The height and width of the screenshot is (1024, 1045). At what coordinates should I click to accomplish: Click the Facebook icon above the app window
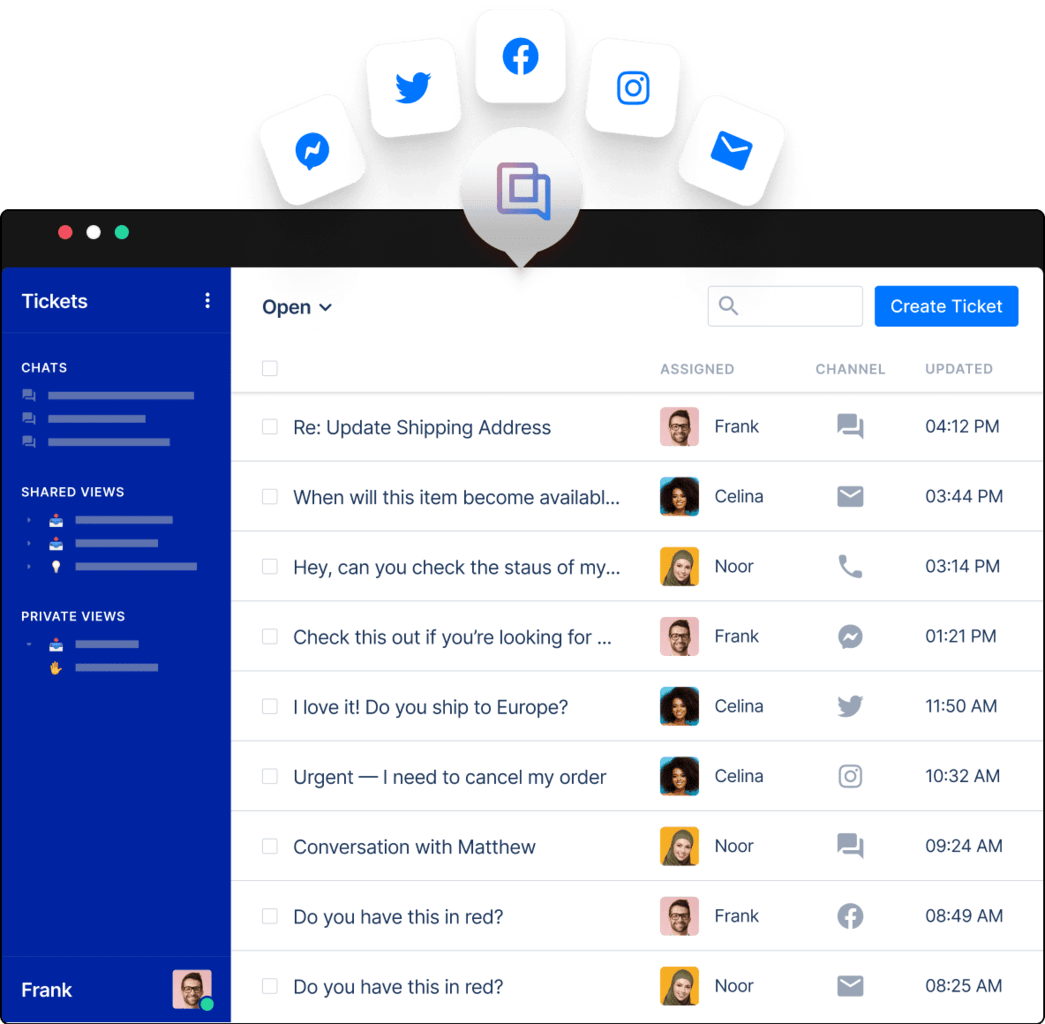tap(520, 57)
